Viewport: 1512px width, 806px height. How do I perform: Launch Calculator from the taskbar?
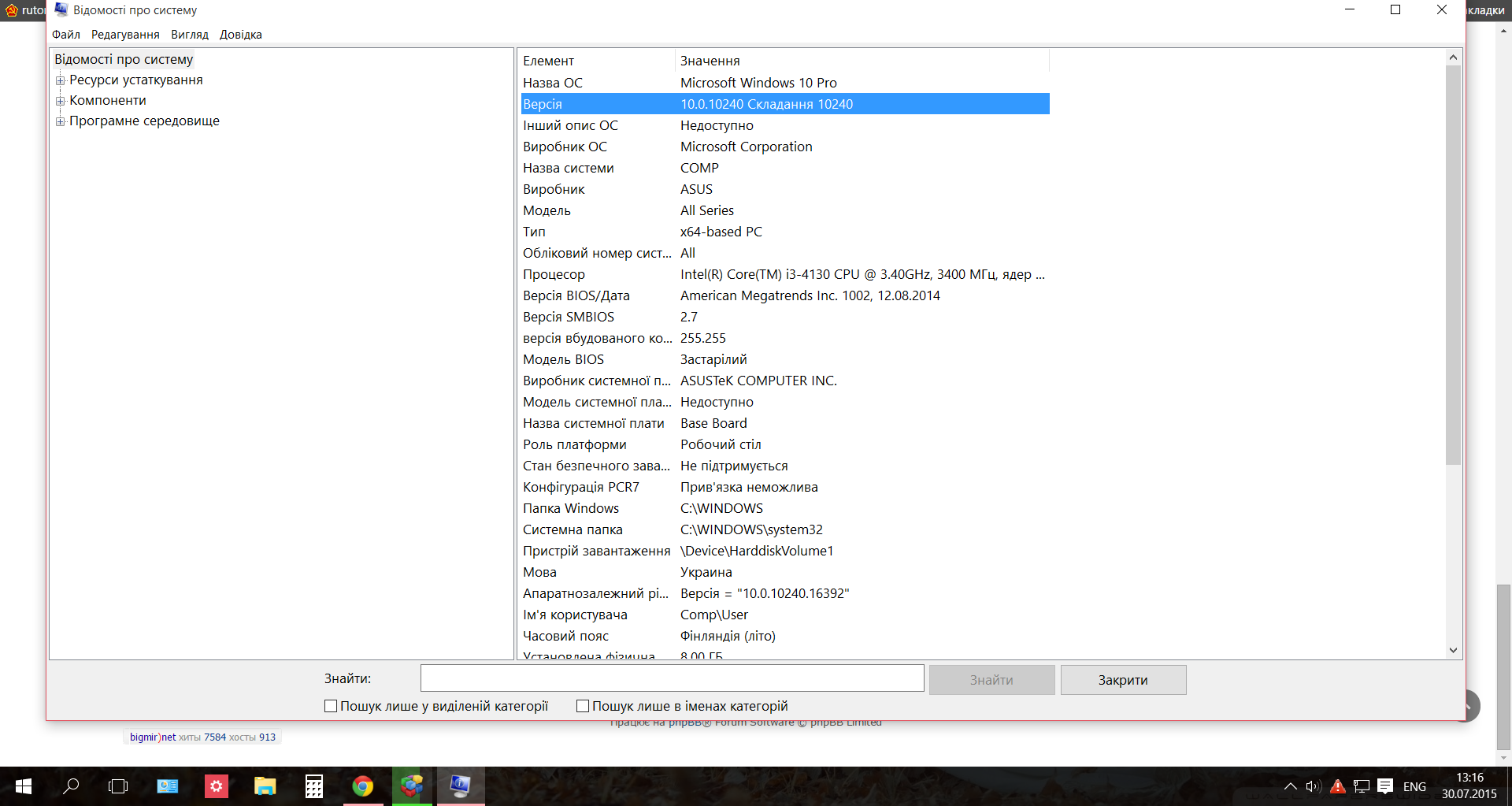pos(314,786)
